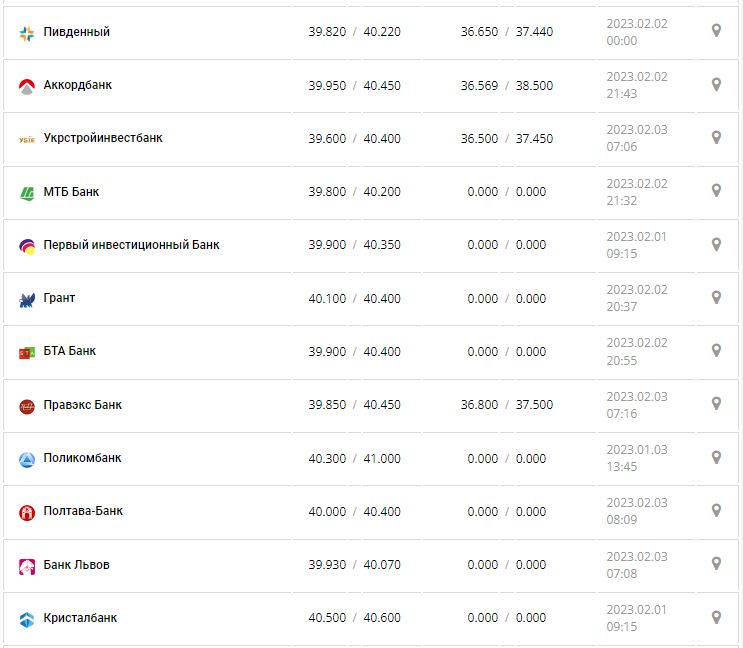Open location pin for Пивденный row
Screen dimensions: 743x648
pos(716,30)
